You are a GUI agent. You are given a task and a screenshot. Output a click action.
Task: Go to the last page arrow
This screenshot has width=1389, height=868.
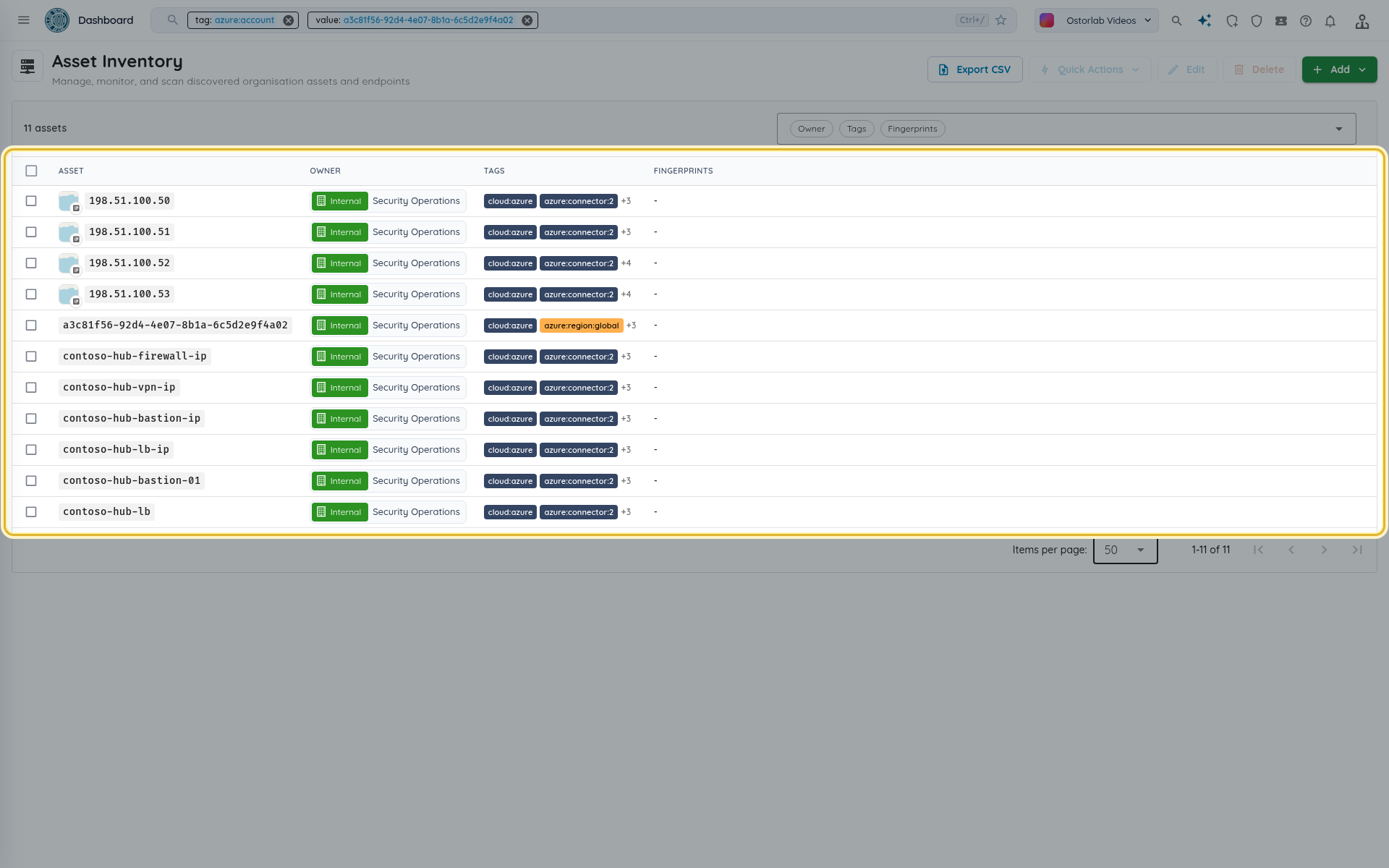[1357, 550]
